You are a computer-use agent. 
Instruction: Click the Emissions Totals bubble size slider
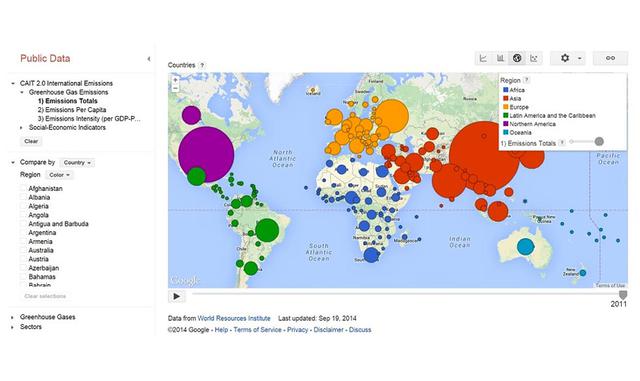pos(599,142)
